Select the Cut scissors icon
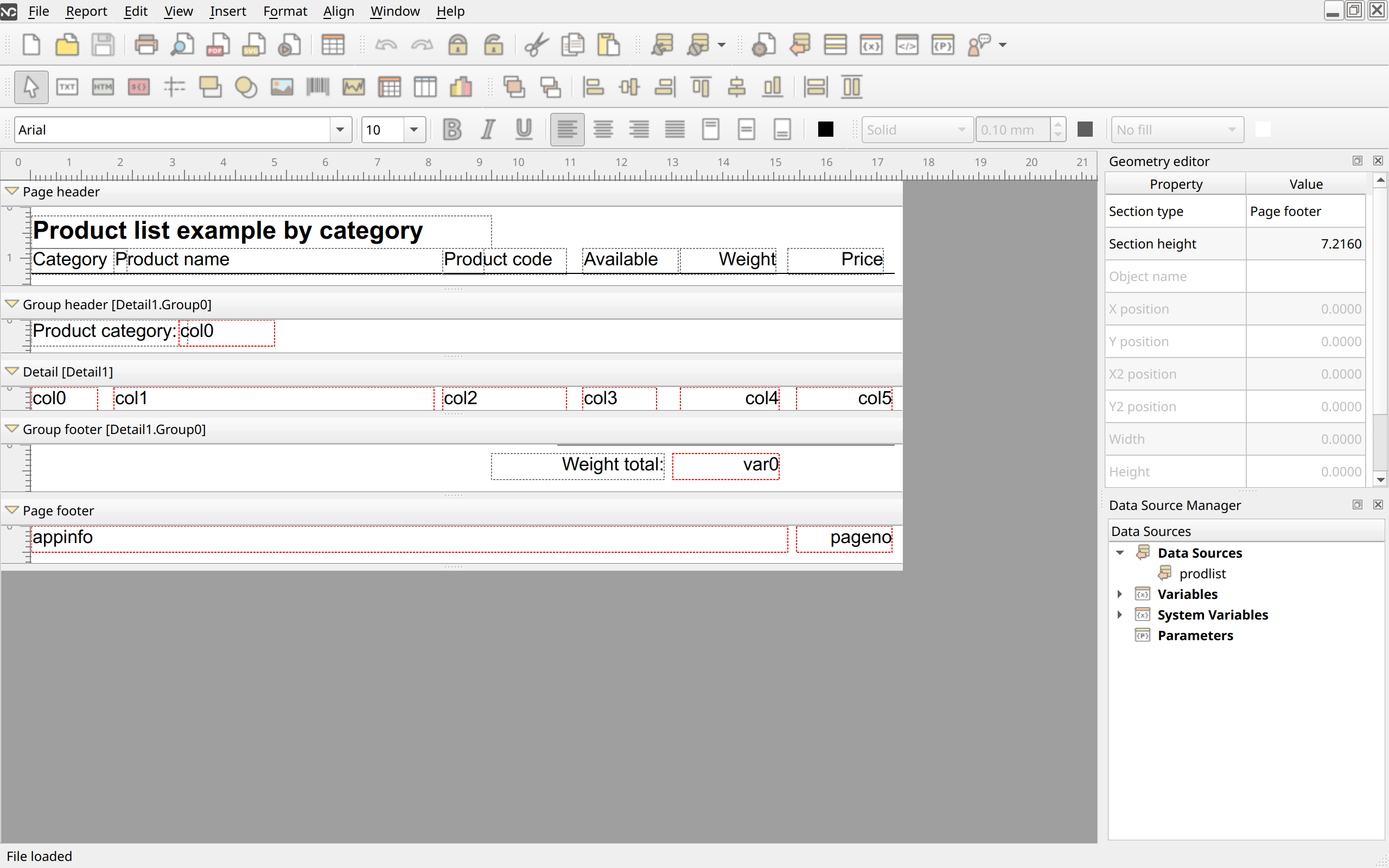The width and height of the screenshot is (1389, 868). [x=537, y=45]
